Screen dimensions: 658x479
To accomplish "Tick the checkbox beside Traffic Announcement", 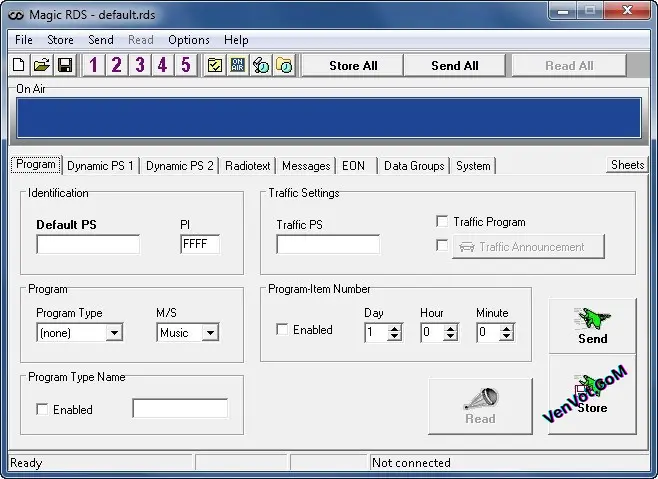I will [x=442, y=245].
